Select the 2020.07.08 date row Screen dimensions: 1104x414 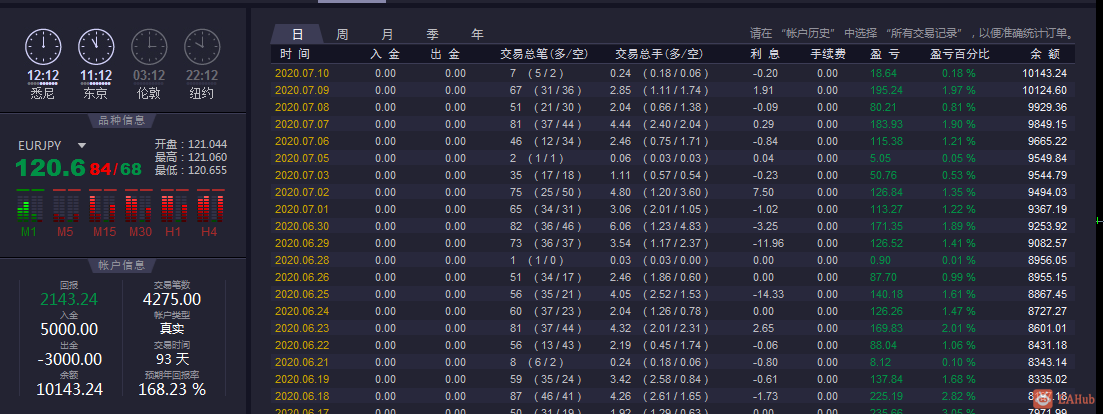click(672, 107)
